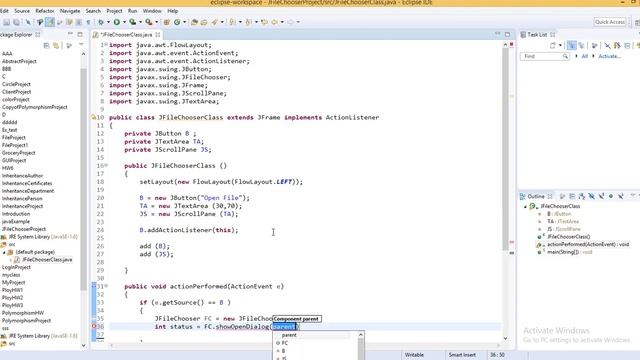Click the Back navigation arrow in toolbar
Screen dimensions: 640x360
[274, 22]
